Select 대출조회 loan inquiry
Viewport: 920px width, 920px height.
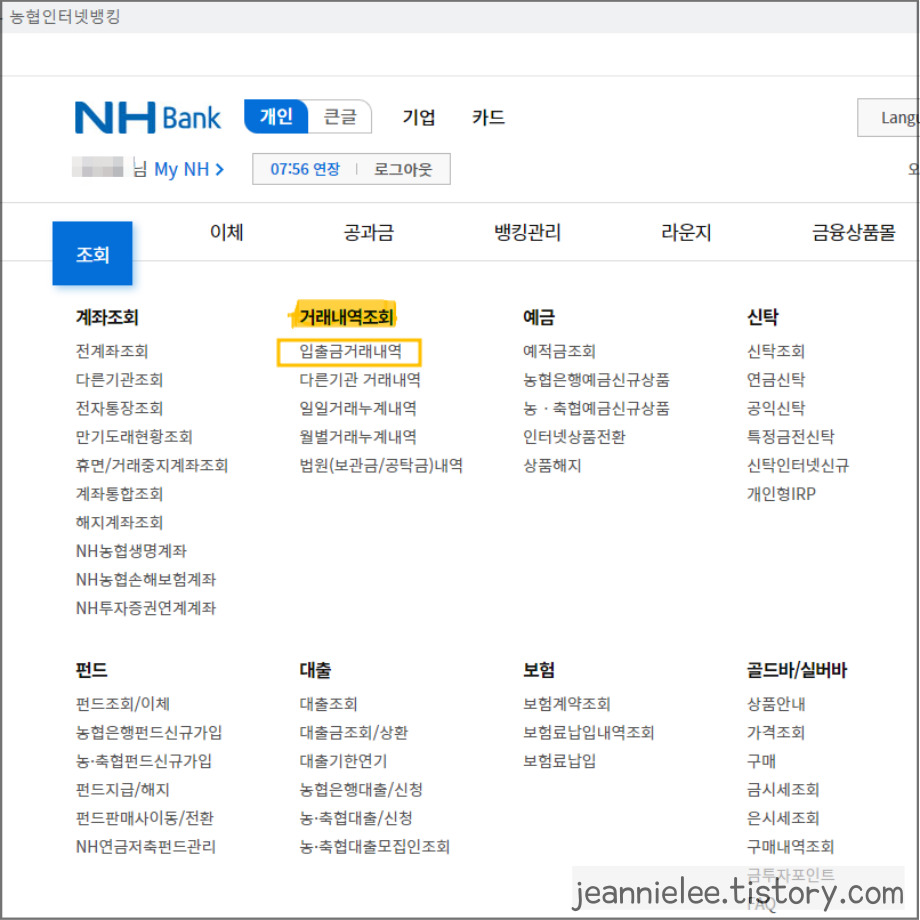coord(330,702)
